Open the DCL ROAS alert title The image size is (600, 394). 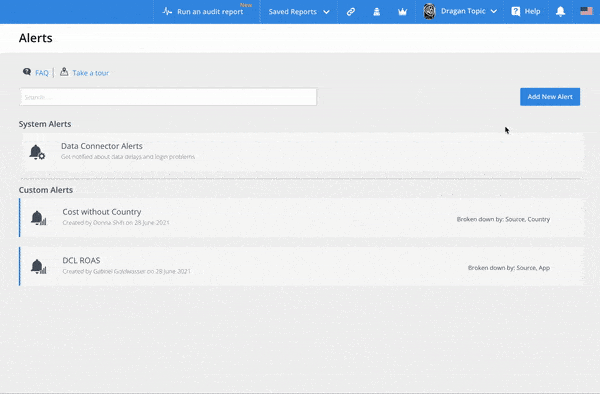pyautogui.click(x=81, y=260)
